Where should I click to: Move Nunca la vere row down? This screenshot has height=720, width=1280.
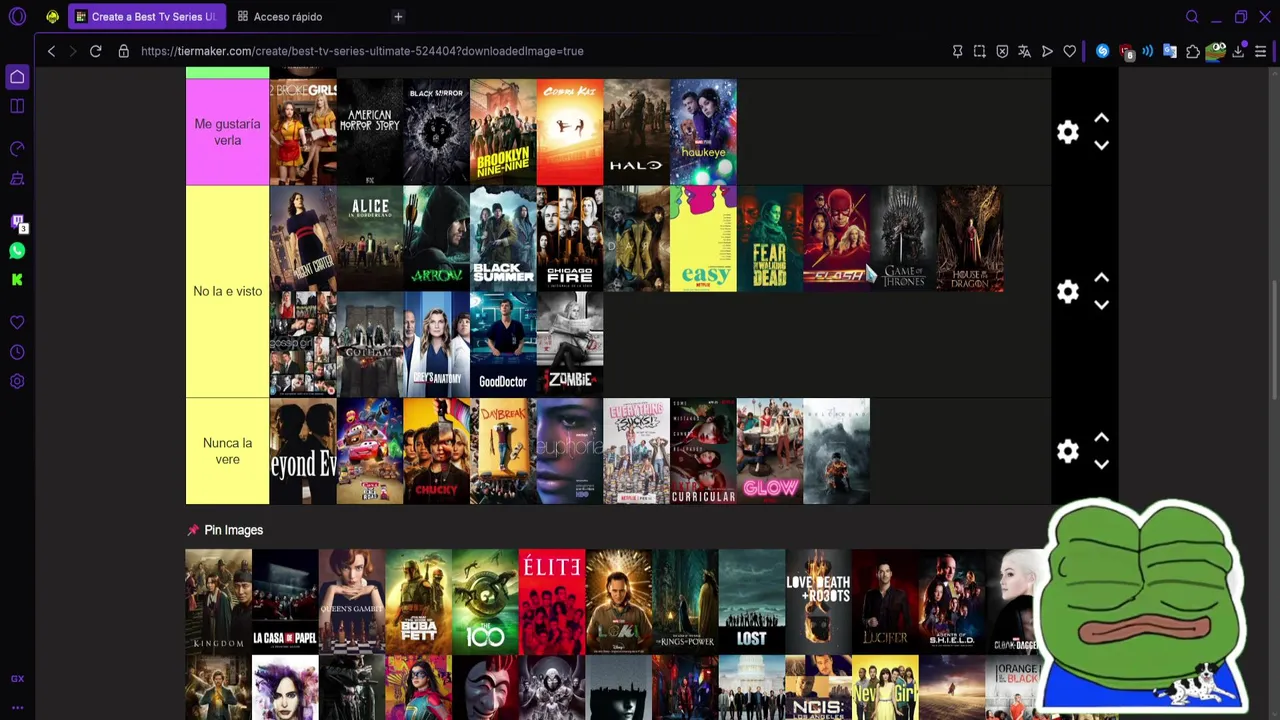tap(1101, 465)
